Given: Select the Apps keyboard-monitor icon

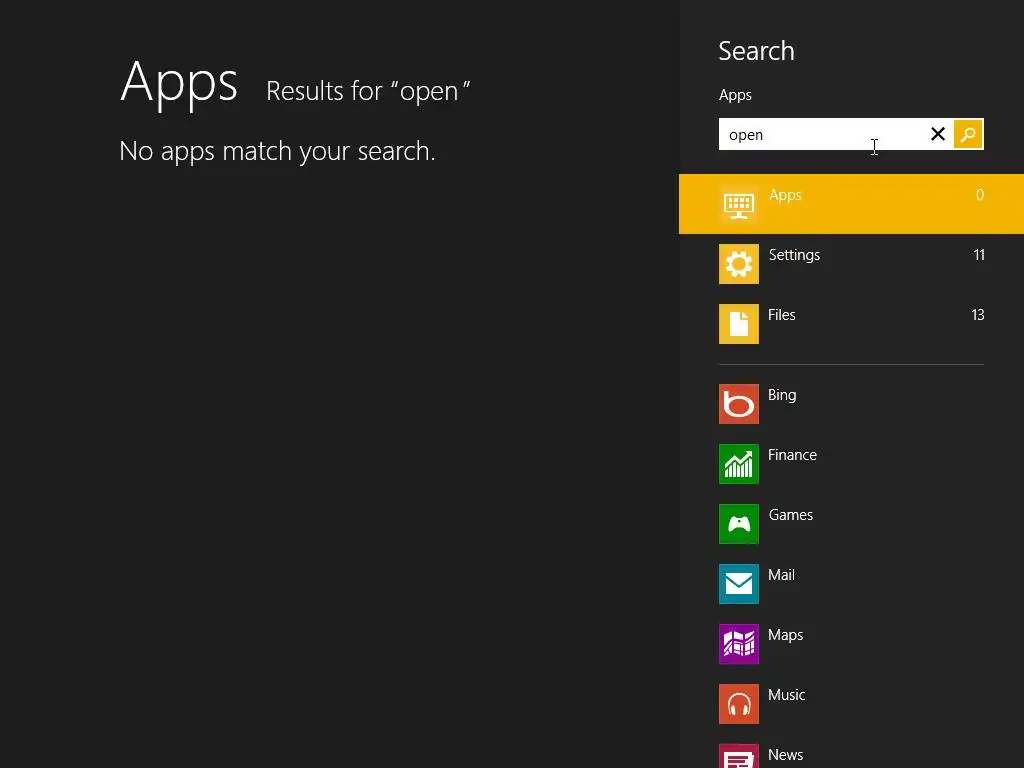Looking at the screenshot, I should point(739,204).
